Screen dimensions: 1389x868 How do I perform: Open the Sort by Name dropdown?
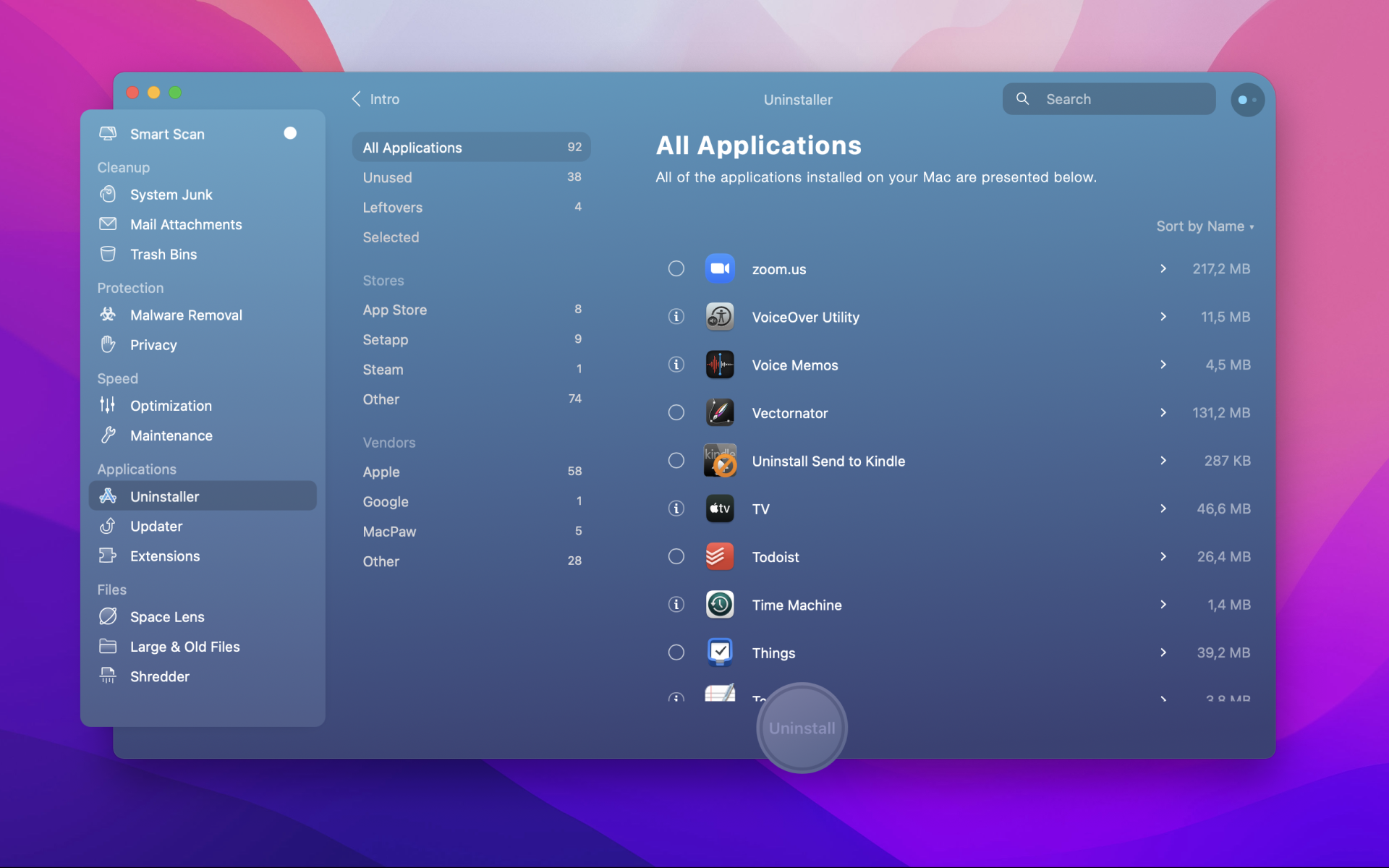pos(1205,226)
